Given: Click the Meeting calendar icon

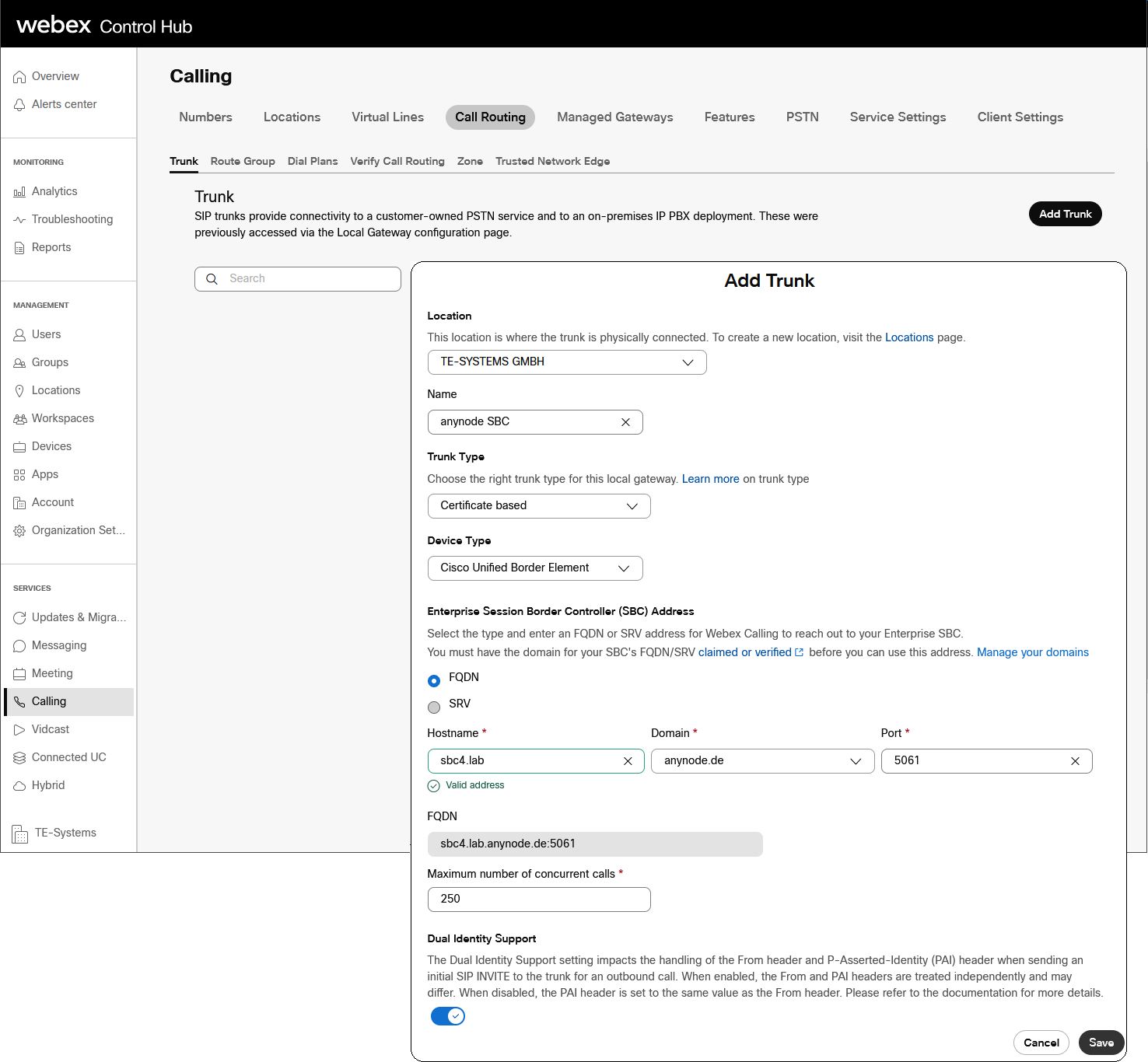Looking at the screenshot, I should coord(19,674).
